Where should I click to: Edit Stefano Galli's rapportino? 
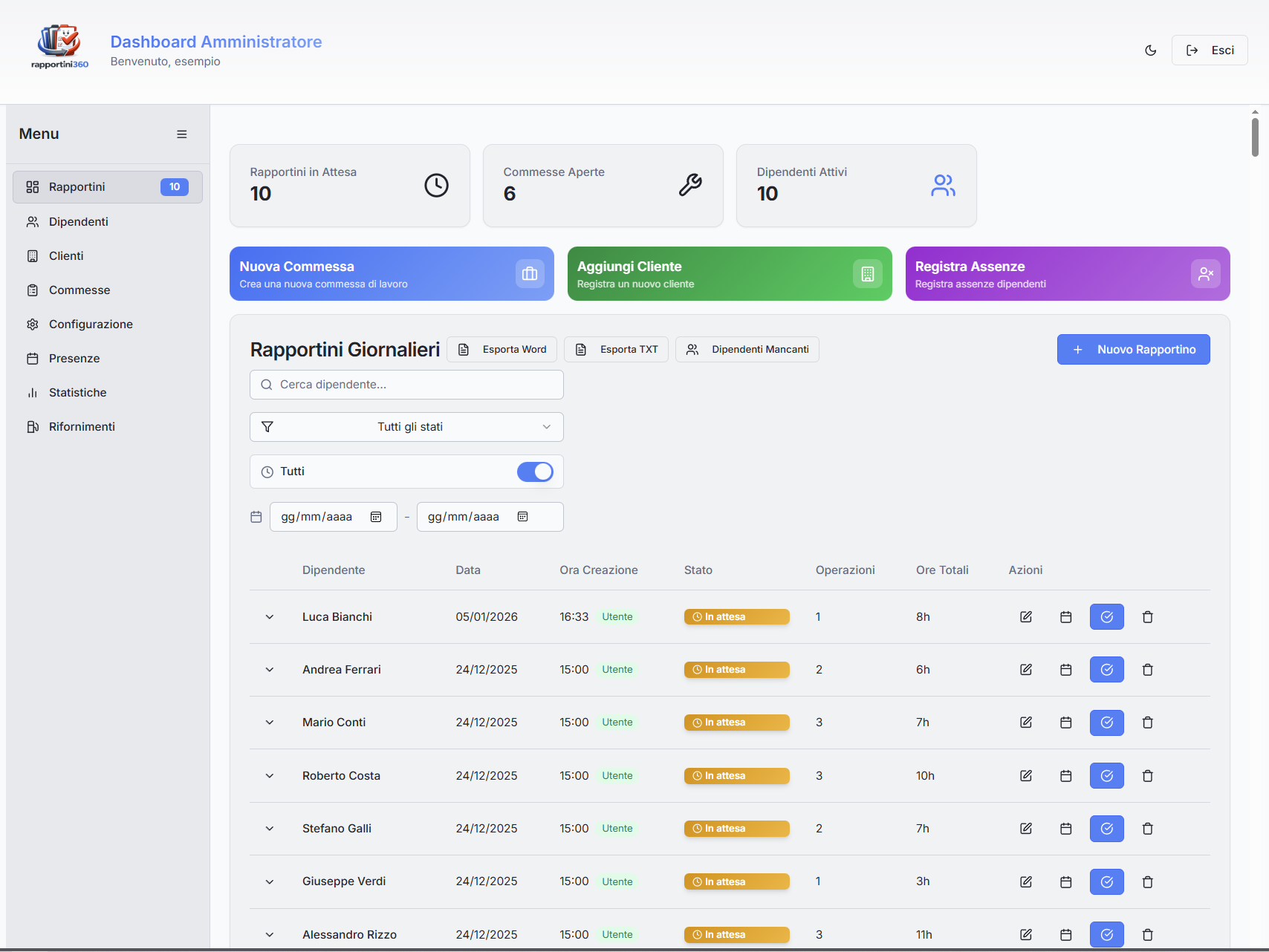point(1026,829)
